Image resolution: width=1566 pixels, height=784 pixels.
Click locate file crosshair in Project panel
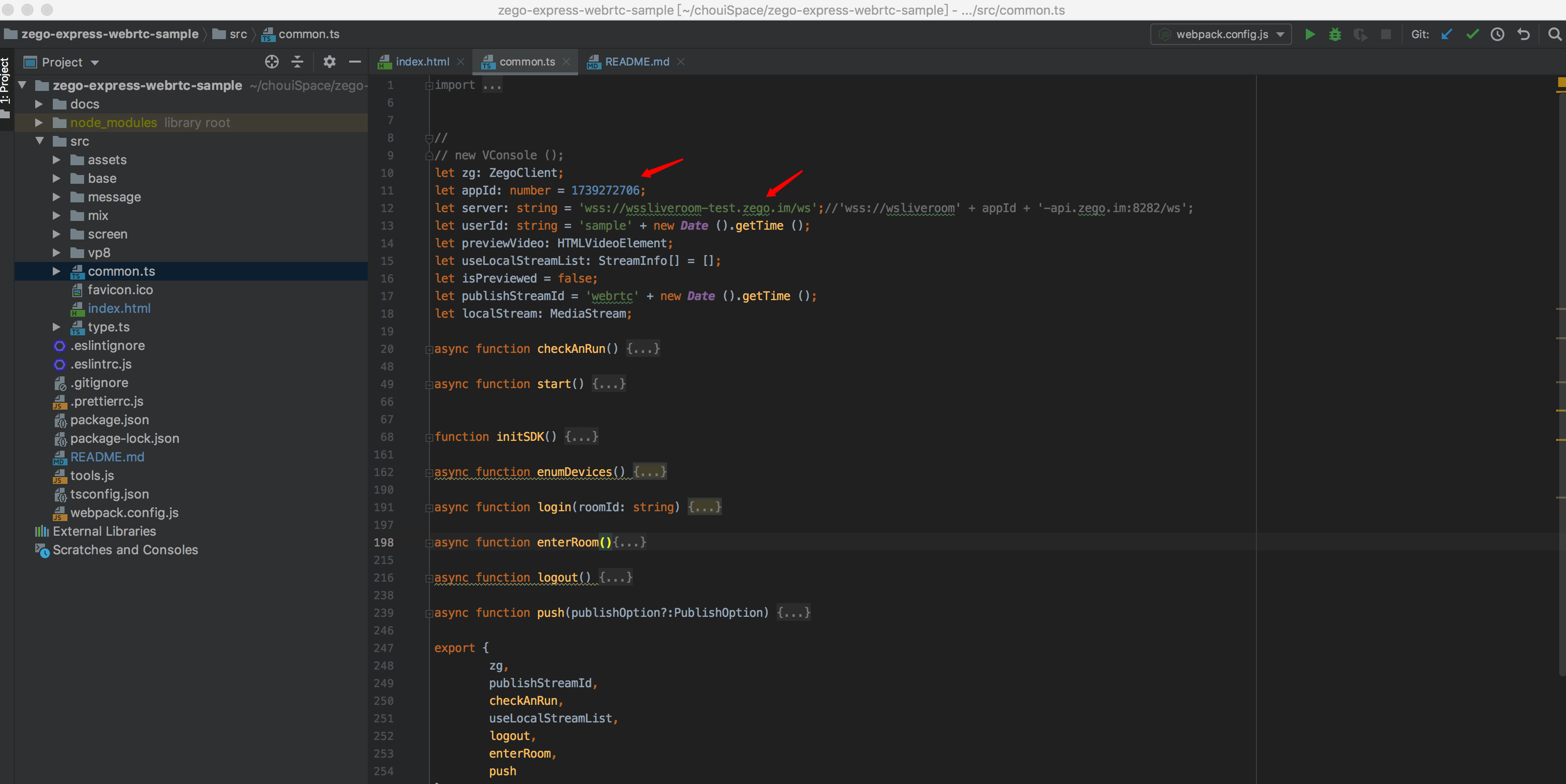pyautogui.click(x=272, y=62)
